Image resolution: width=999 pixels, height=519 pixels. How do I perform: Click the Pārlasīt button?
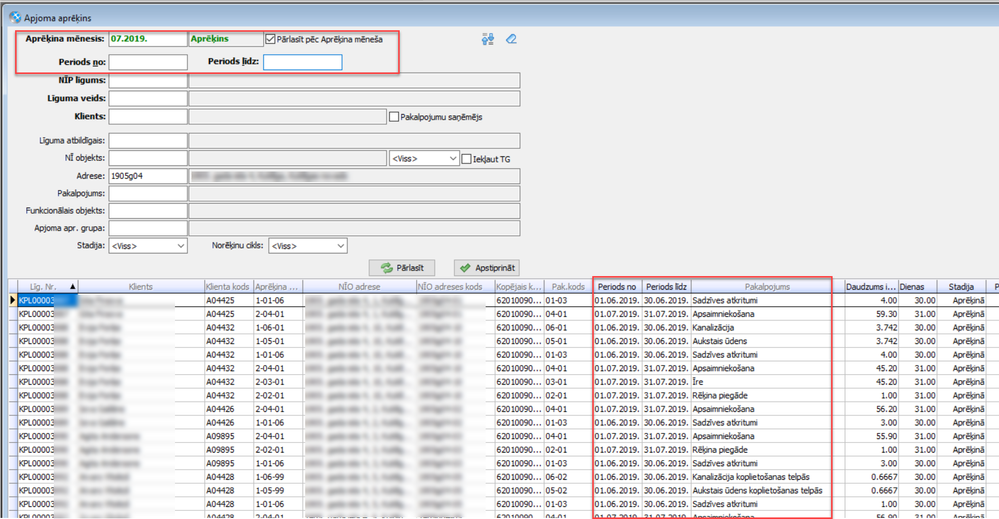[x=402, y=267]
